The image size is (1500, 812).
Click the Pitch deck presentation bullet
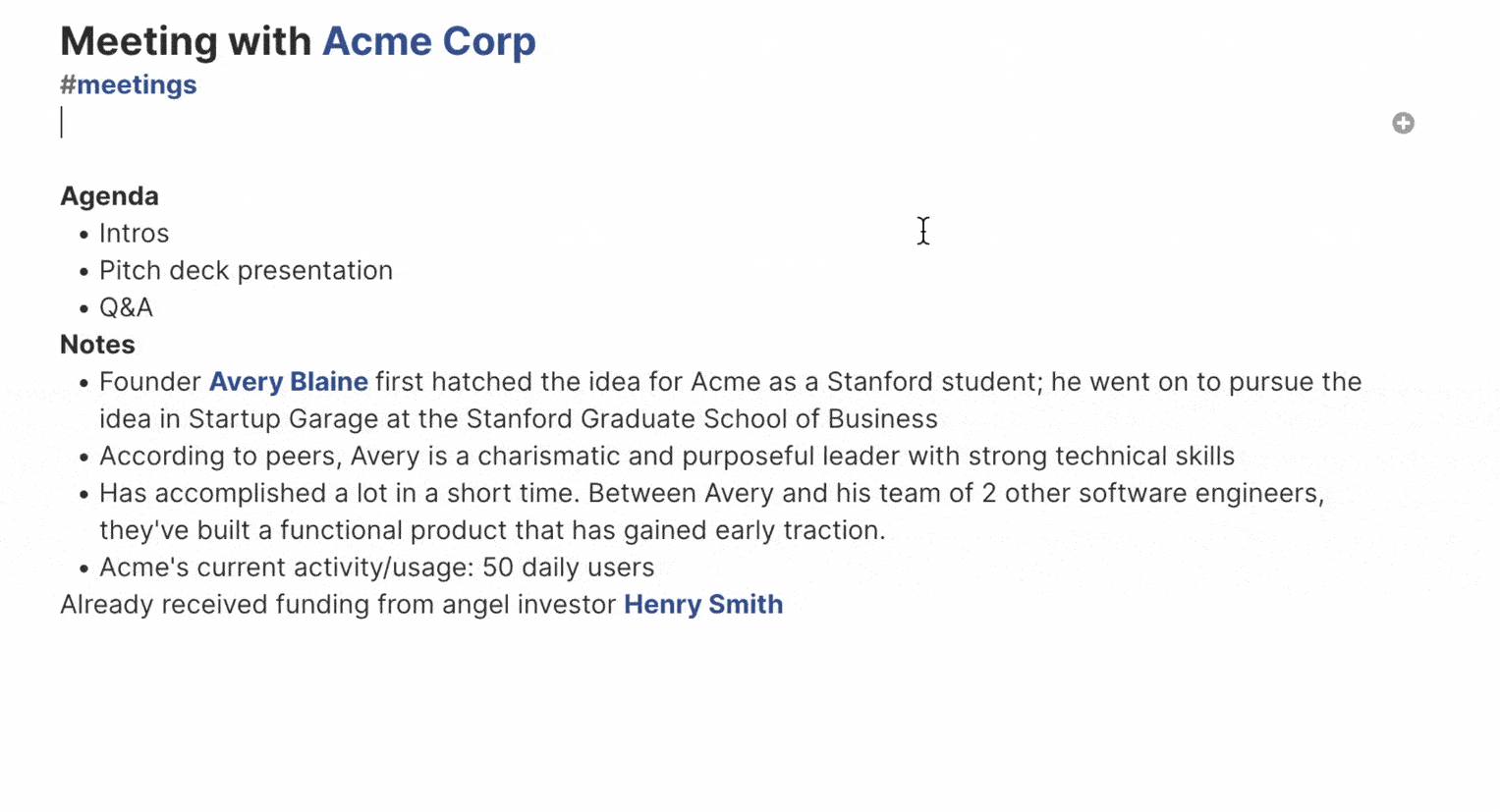point(246,270)
